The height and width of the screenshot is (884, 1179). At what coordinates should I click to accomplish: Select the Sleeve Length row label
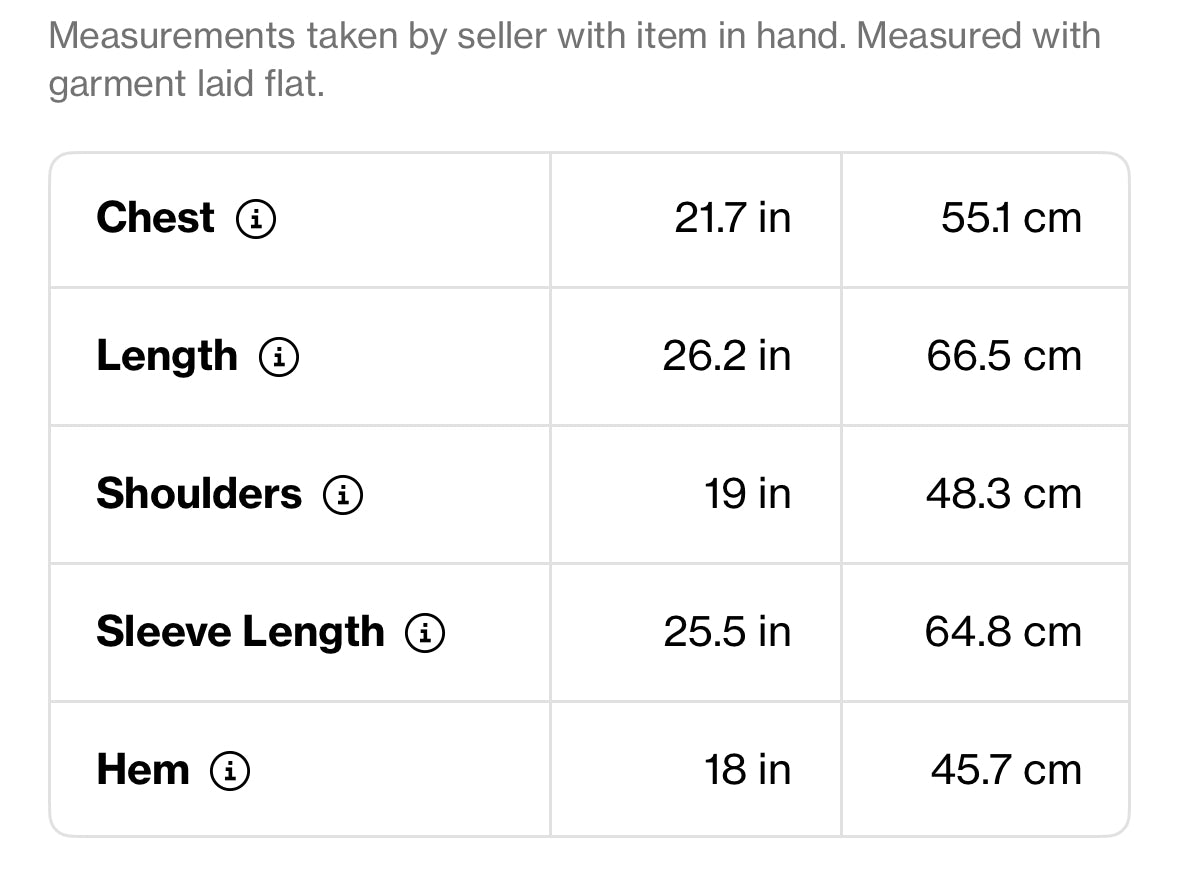[x=241, y=632]
